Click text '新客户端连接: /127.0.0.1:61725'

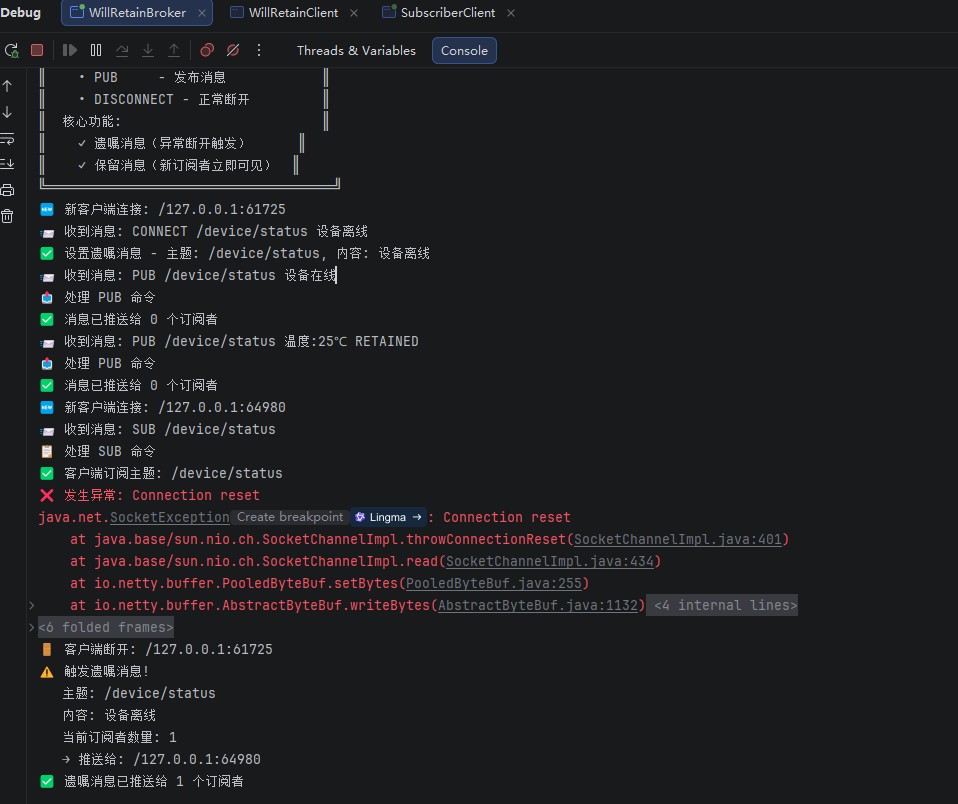175,210
